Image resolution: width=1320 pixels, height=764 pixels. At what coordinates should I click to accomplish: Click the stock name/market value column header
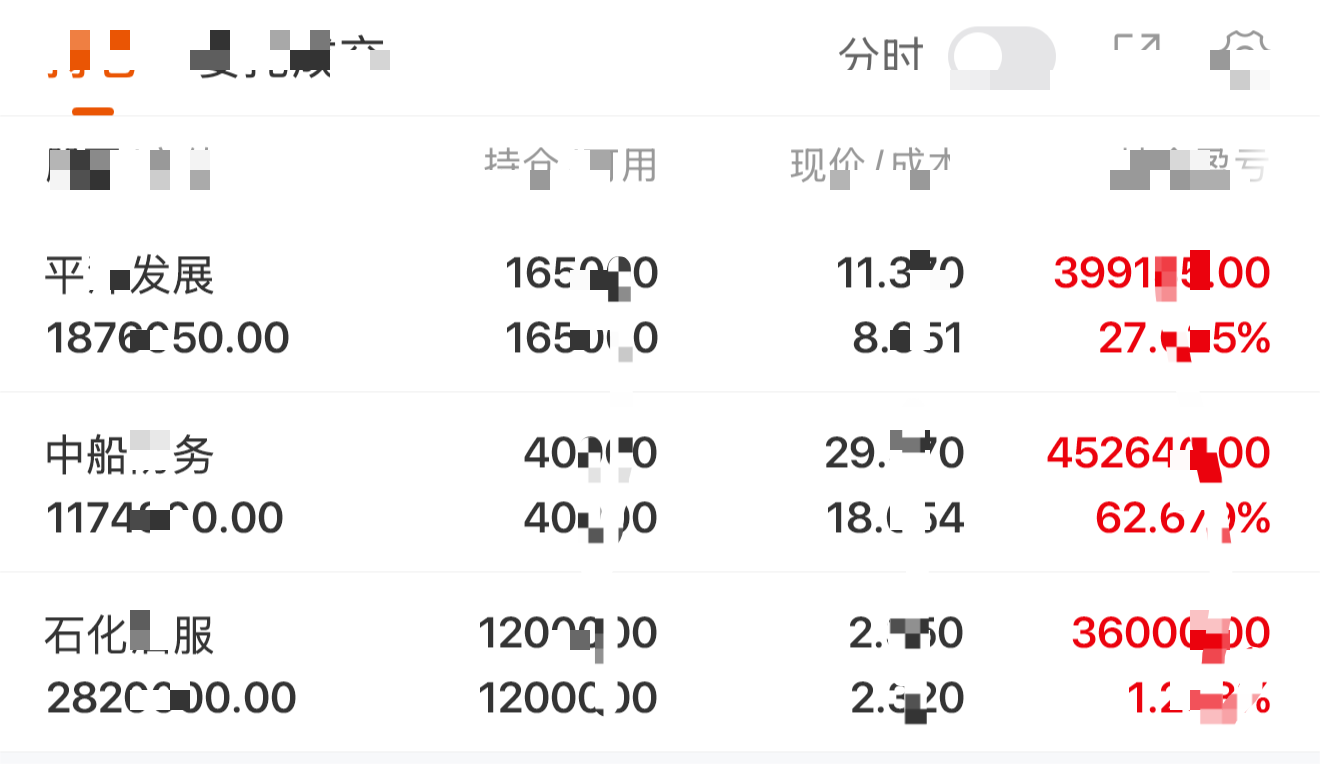coord(128,166)
